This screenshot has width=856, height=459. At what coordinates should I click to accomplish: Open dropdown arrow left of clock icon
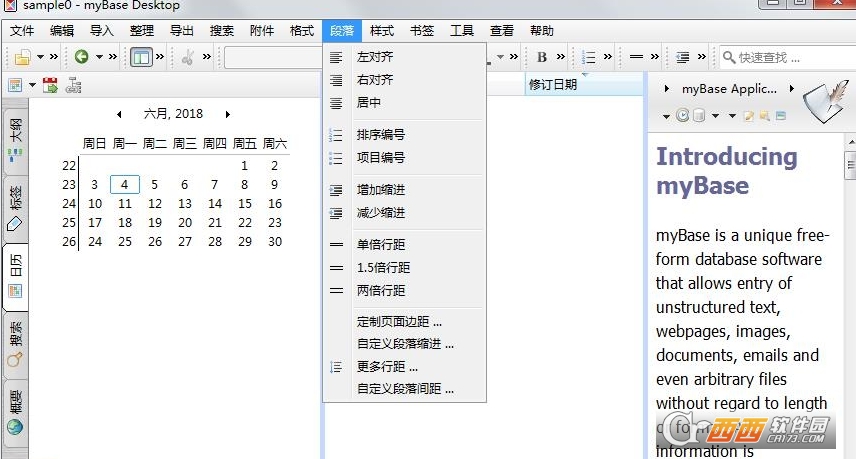tap(666, 116)
